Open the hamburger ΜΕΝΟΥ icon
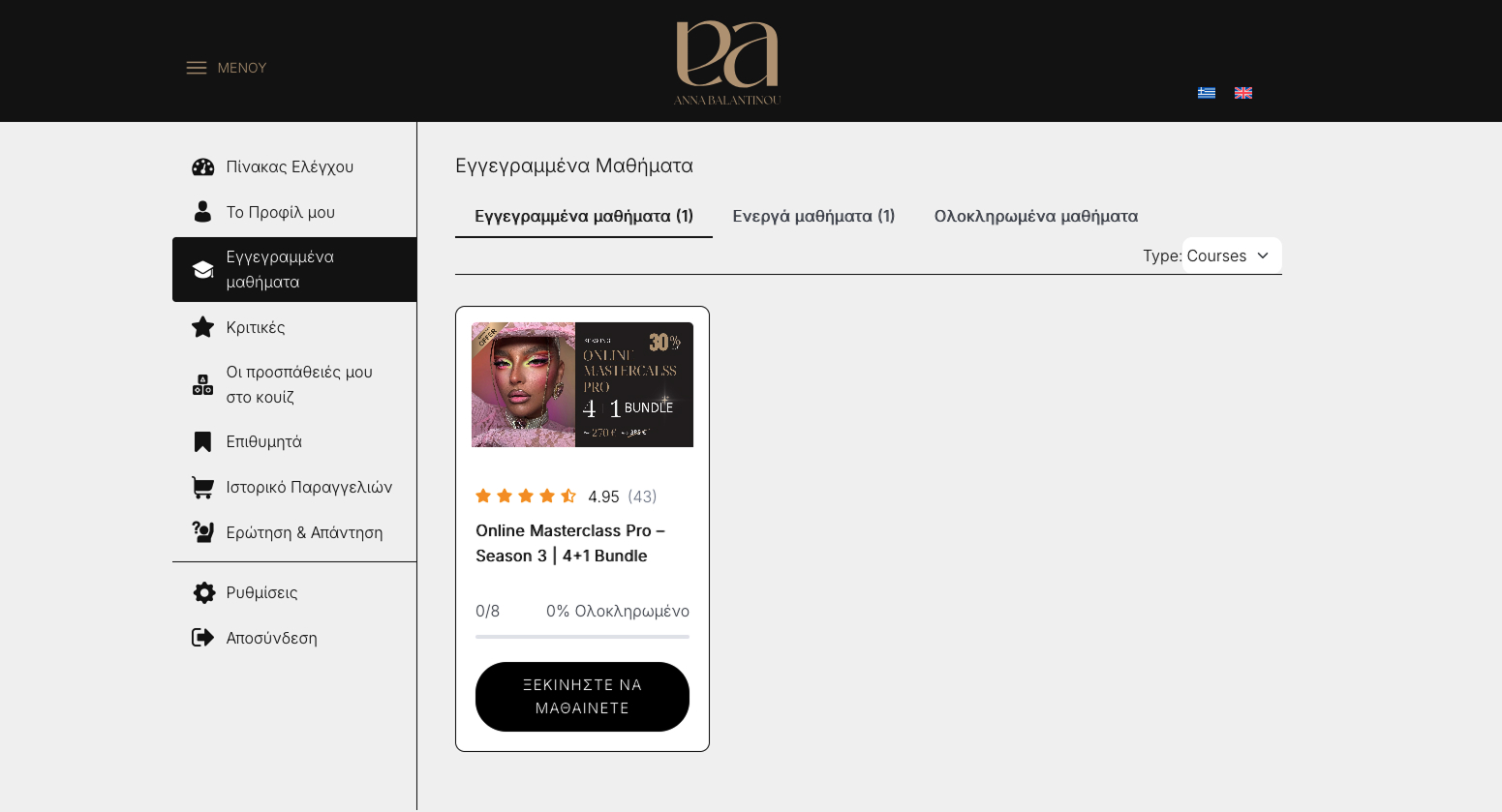Image resolution: width=1502 pixels, height=812 pixels. point(197,68)
